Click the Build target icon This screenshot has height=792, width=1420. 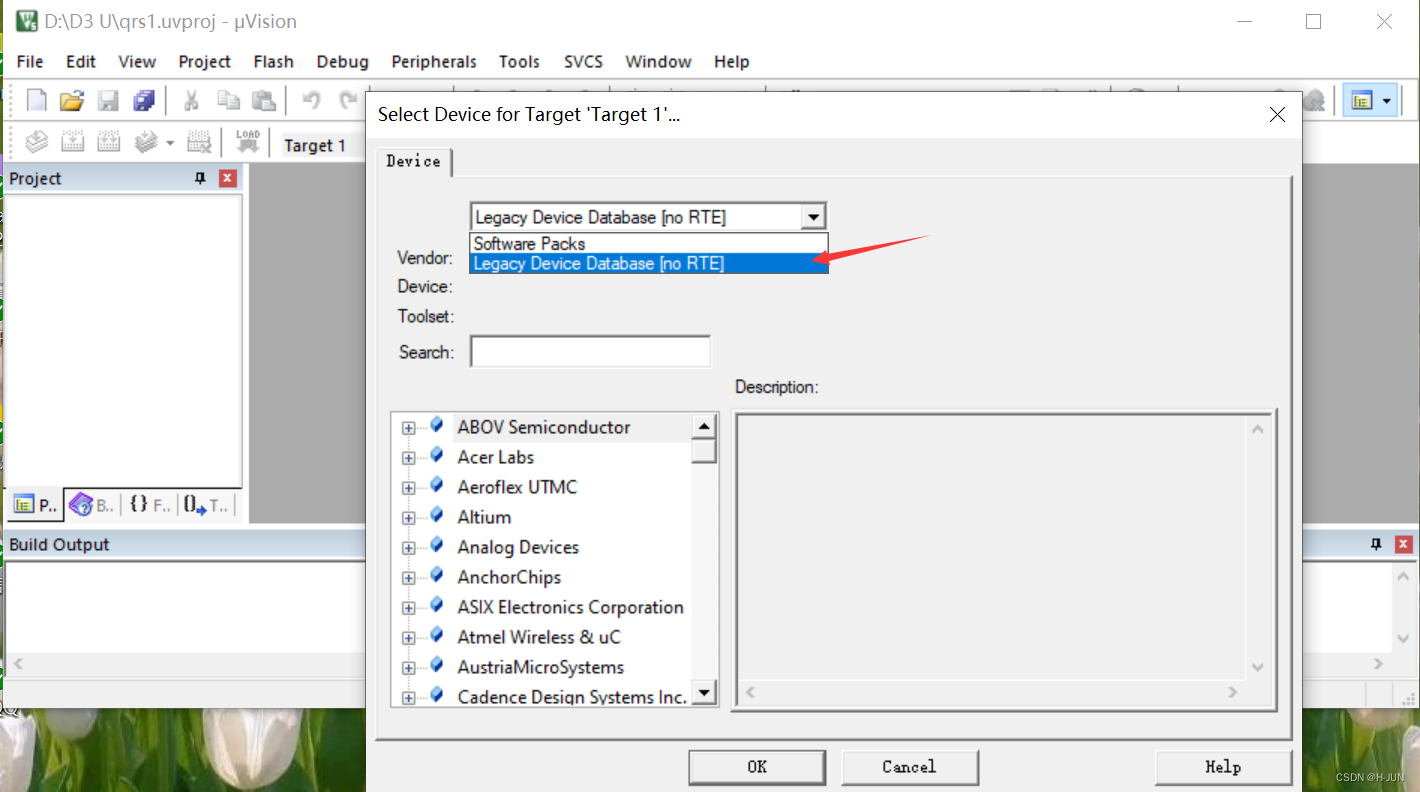72,142
